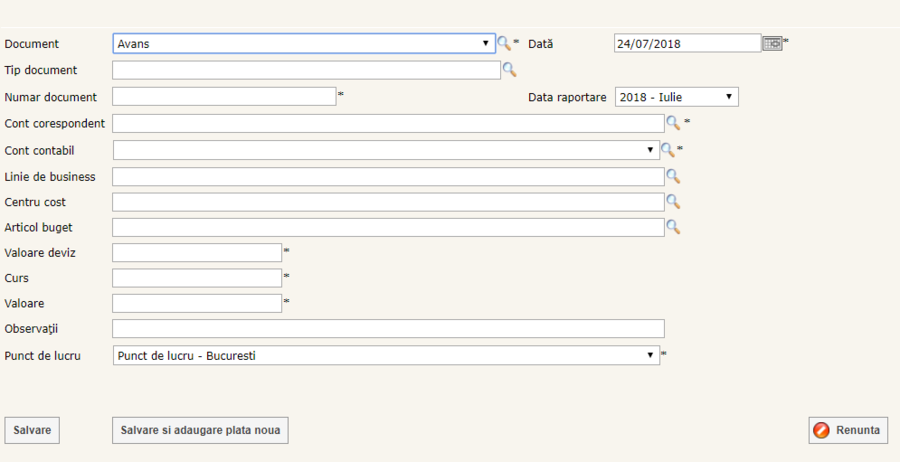Expand the Document dropdown showing Avans
The width and height of the screenshot is (900, 462).
(304, 44)
